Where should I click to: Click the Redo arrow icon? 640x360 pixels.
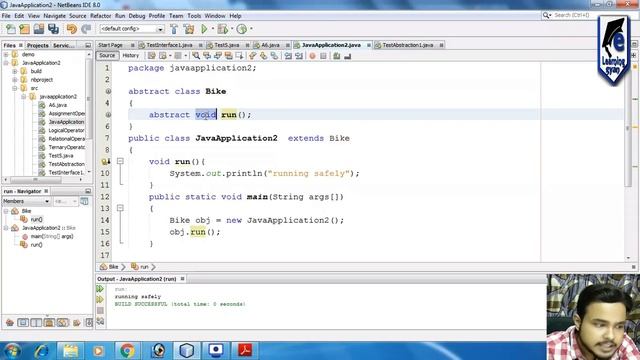(x=86, y=29)
